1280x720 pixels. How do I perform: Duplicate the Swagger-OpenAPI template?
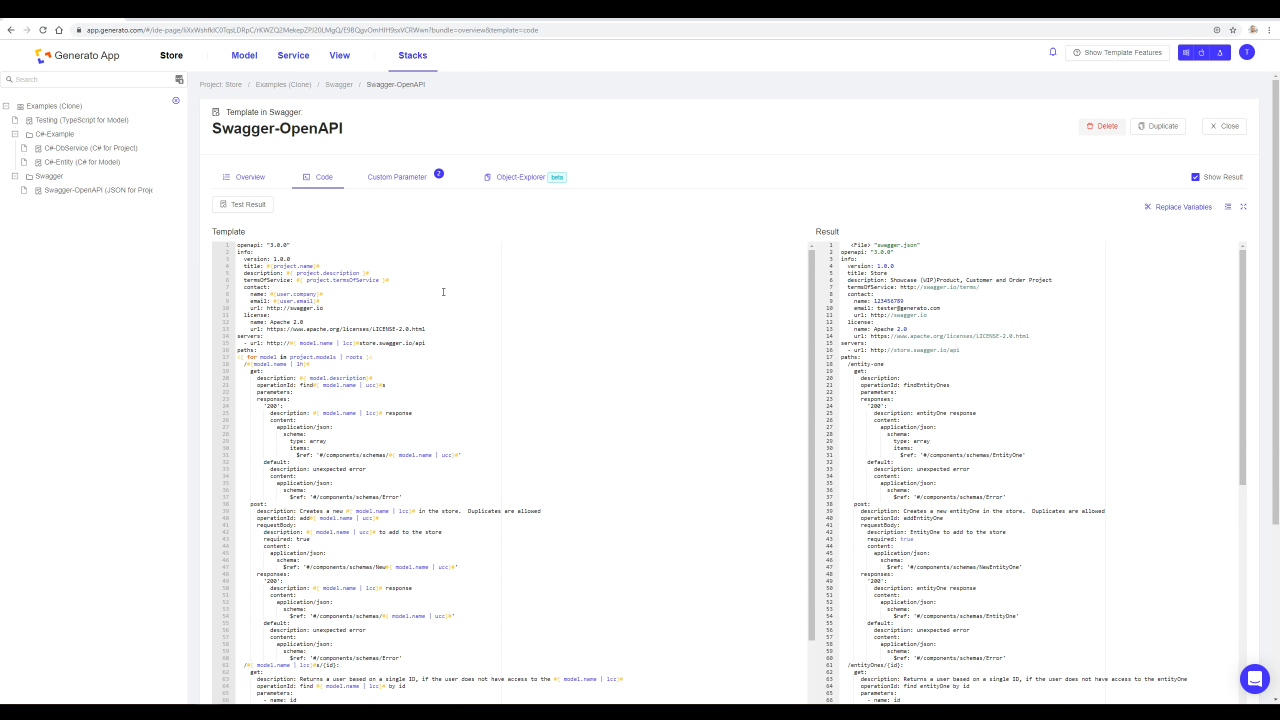coord(1158,126)
